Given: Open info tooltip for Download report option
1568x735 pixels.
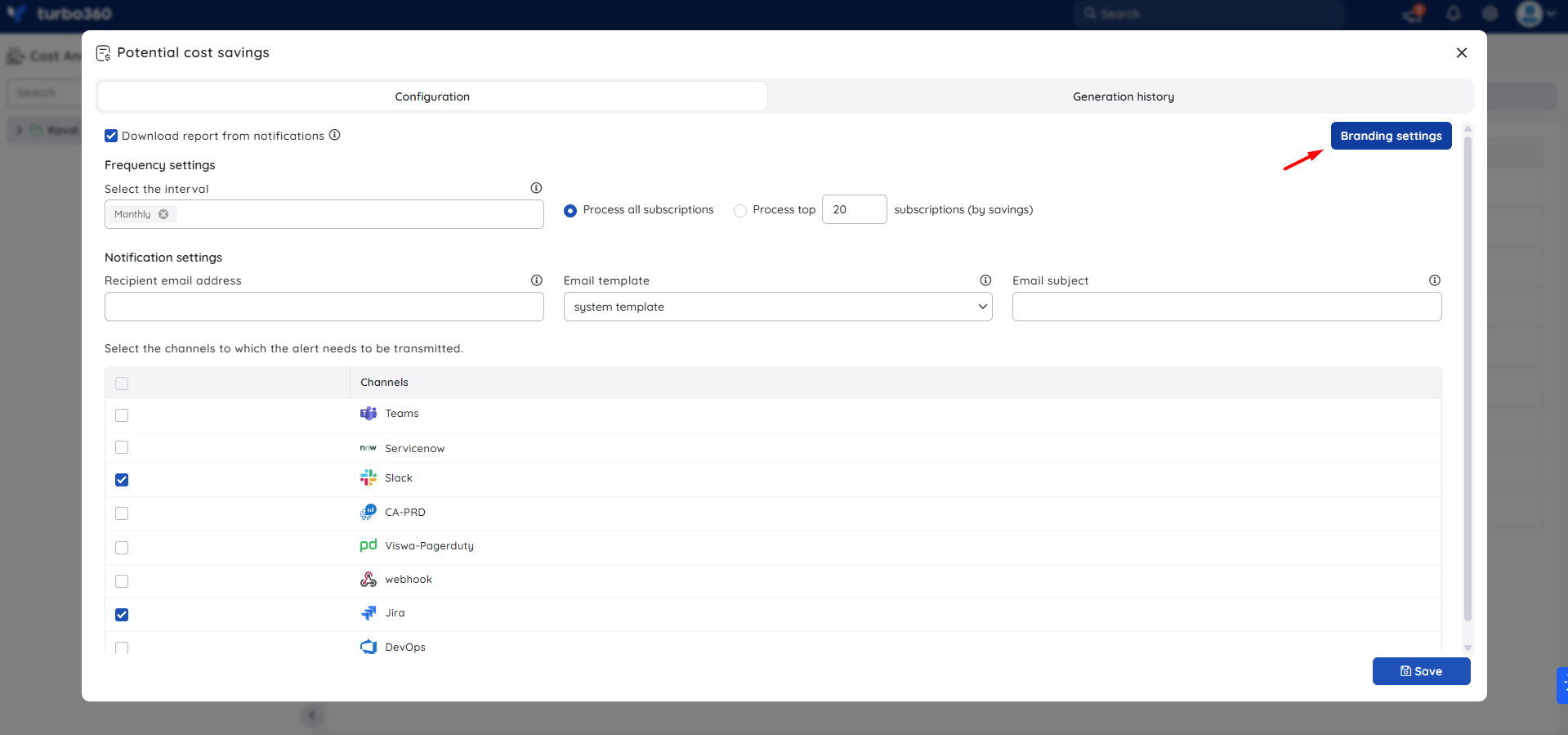Looking at the screenshot, I should [334, 135].
